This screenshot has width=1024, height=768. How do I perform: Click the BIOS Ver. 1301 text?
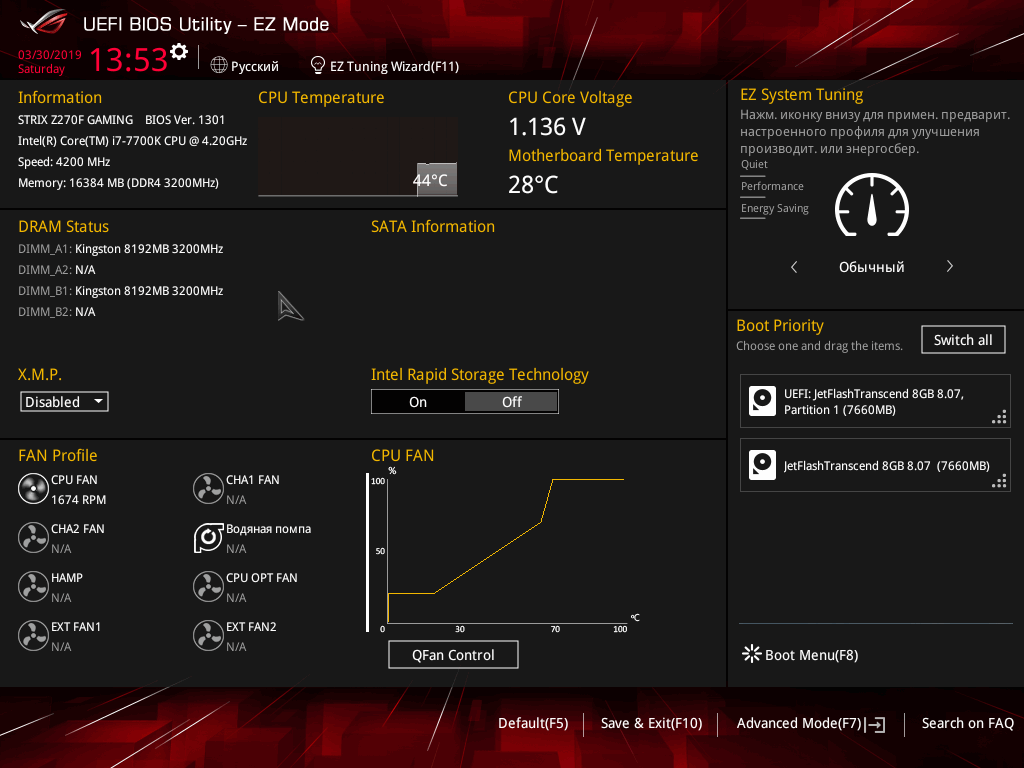click(x=185, y=120)
